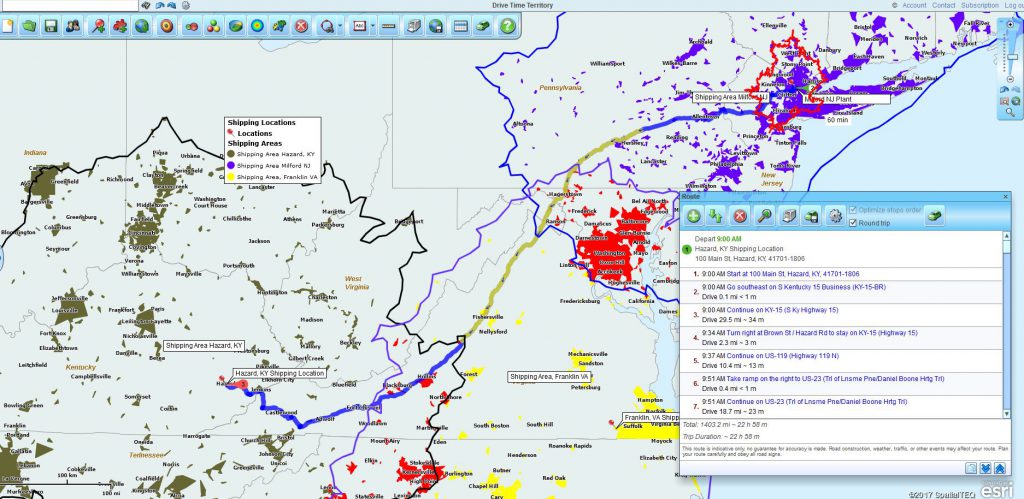
Task: Open the Contact link
Action: (x=944, y=5)
